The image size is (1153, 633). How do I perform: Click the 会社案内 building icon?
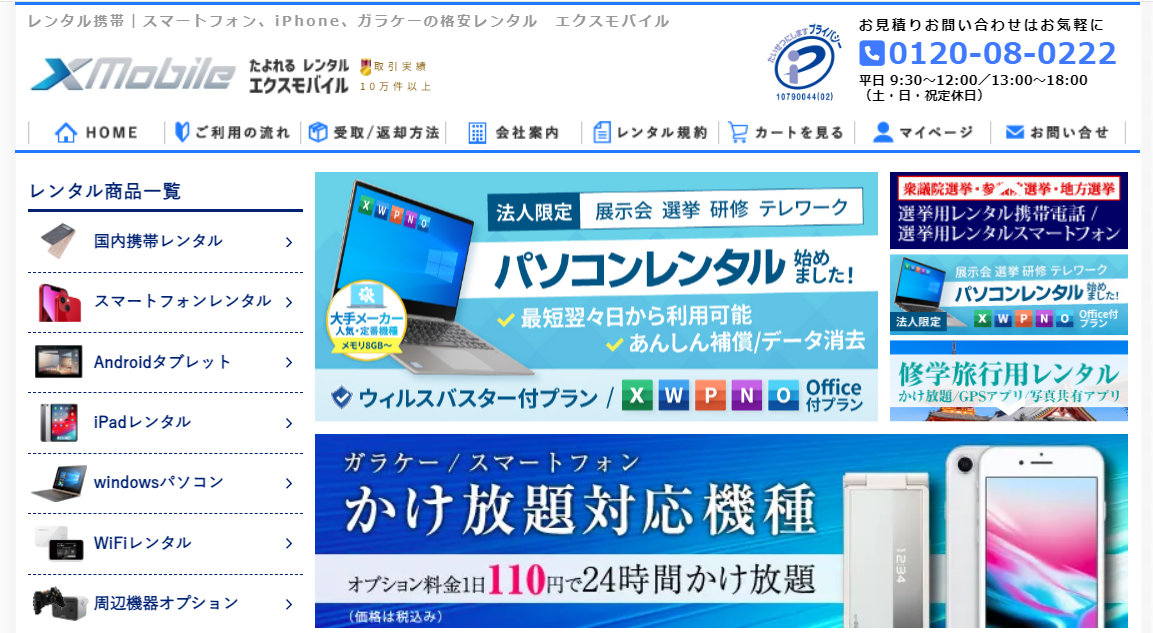tap(477, 133)
